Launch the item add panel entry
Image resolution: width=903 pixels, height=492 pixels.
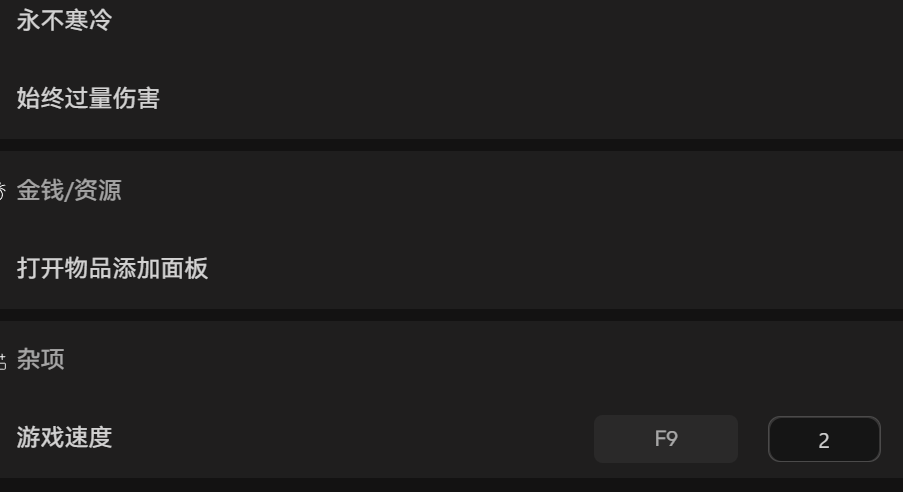coord(112,268)
